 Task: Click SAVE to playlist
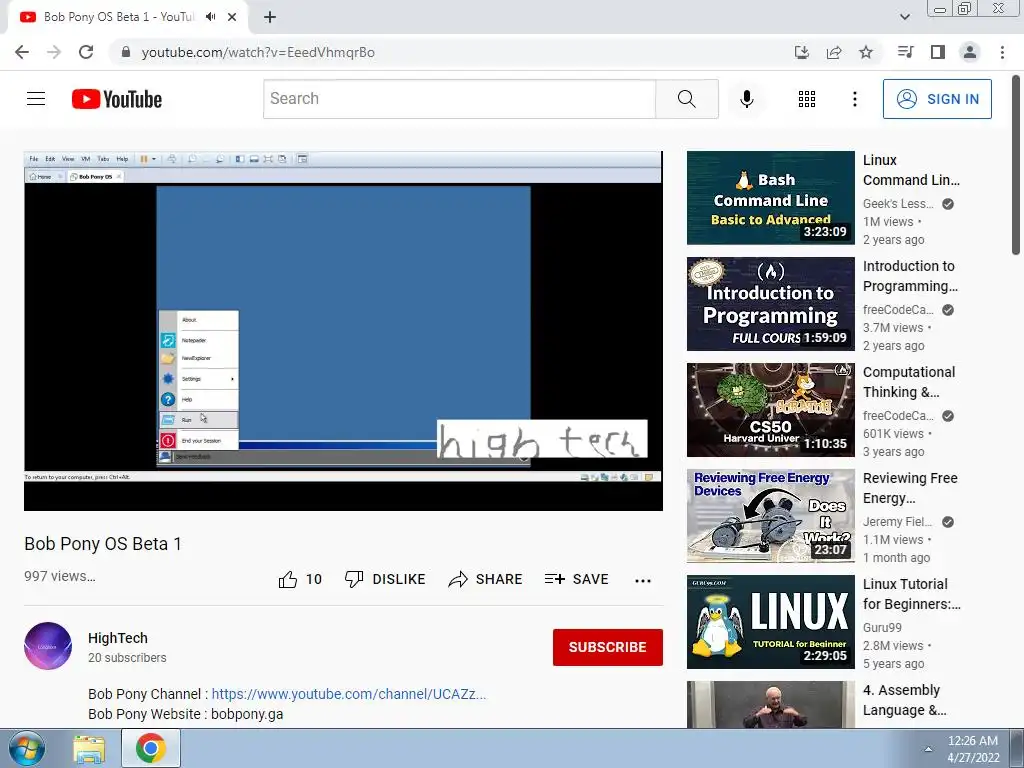(577, 579)
